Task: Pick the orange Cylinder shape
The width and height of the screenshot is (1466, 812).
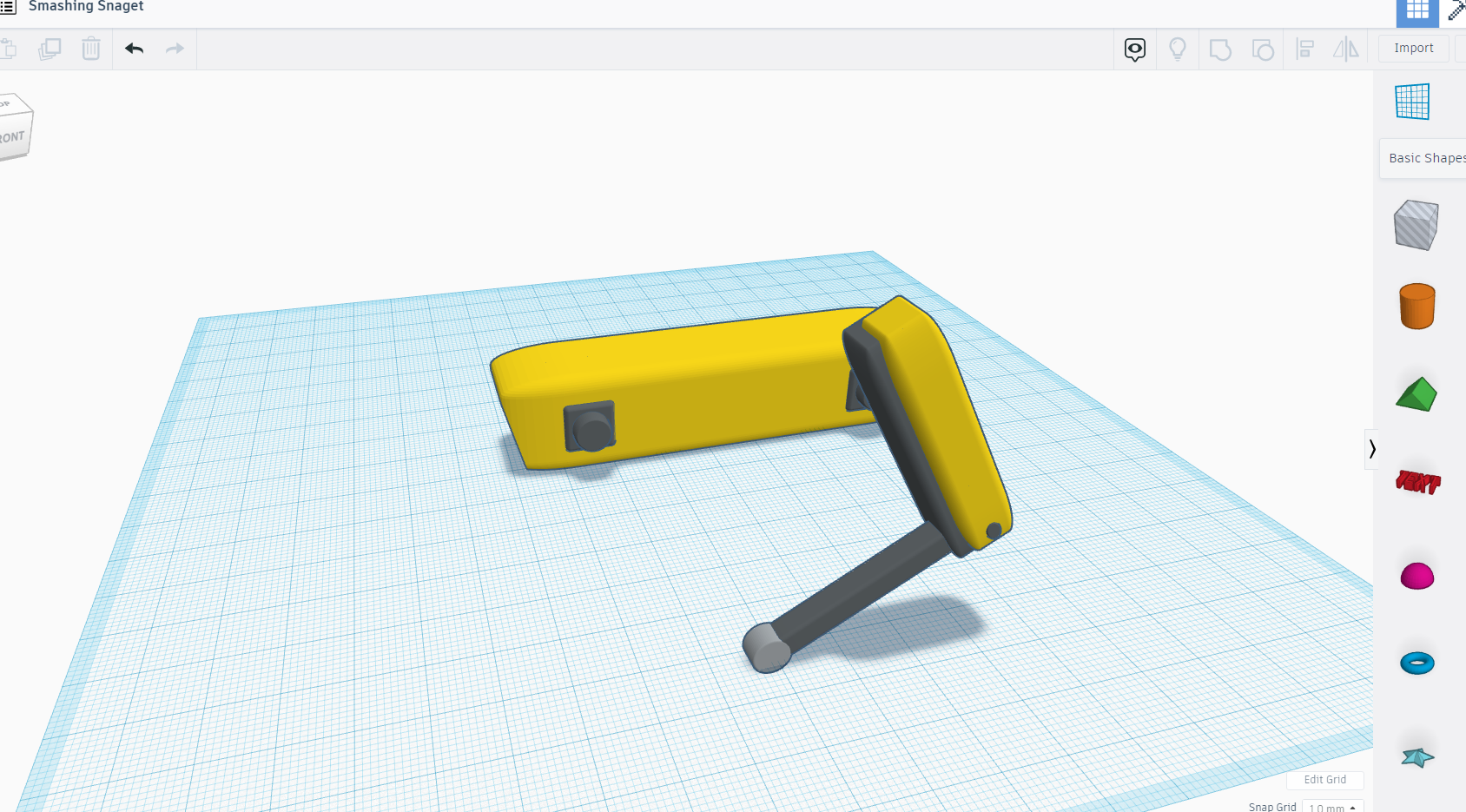Action: click(x=1417, y=307)
